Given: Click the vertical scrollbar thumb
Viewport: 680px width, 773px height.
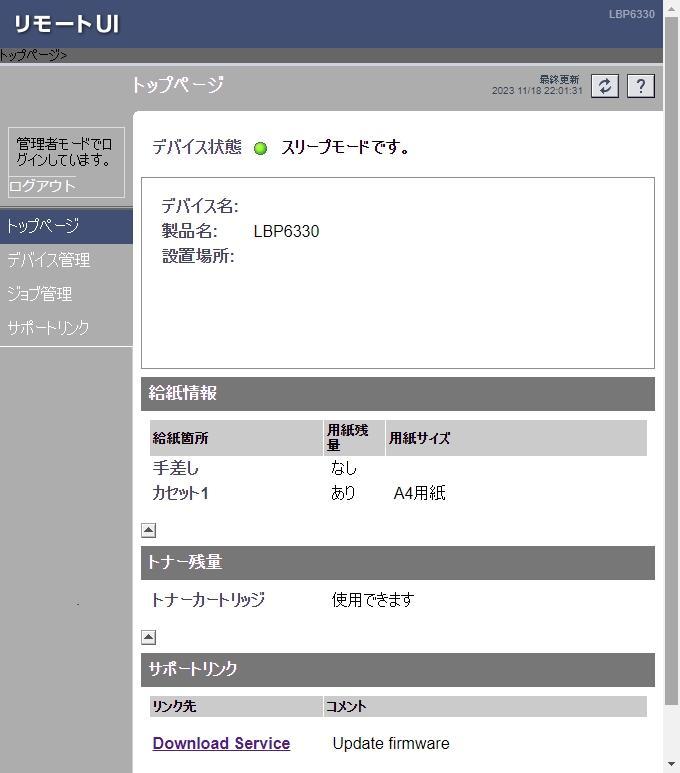Looking at the screenshot, I should pyautogui.click(x=672, y=361).
